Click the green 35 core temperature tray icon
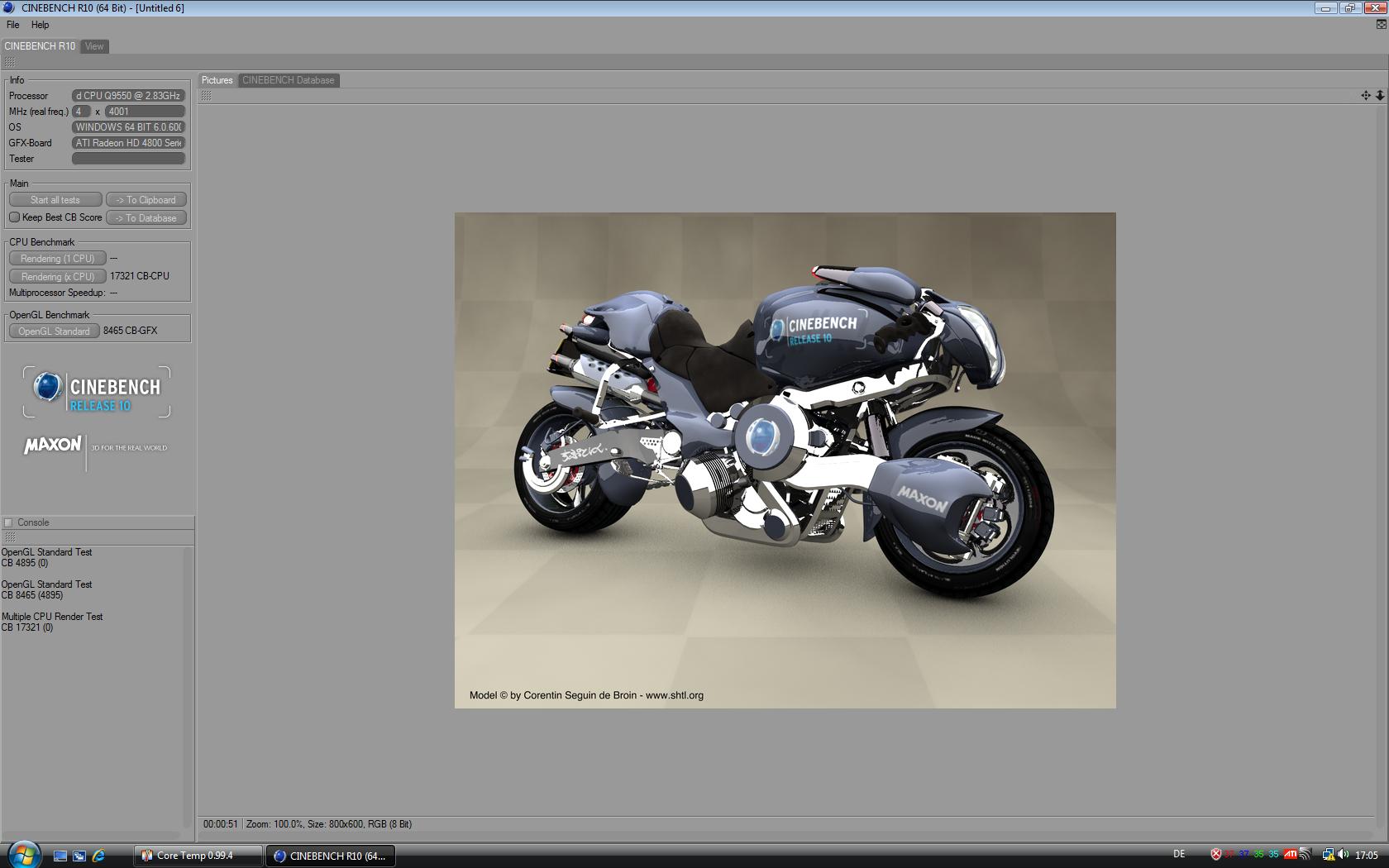The width and height of the screenshot is (1389, 868). [x=1259, y=855]
